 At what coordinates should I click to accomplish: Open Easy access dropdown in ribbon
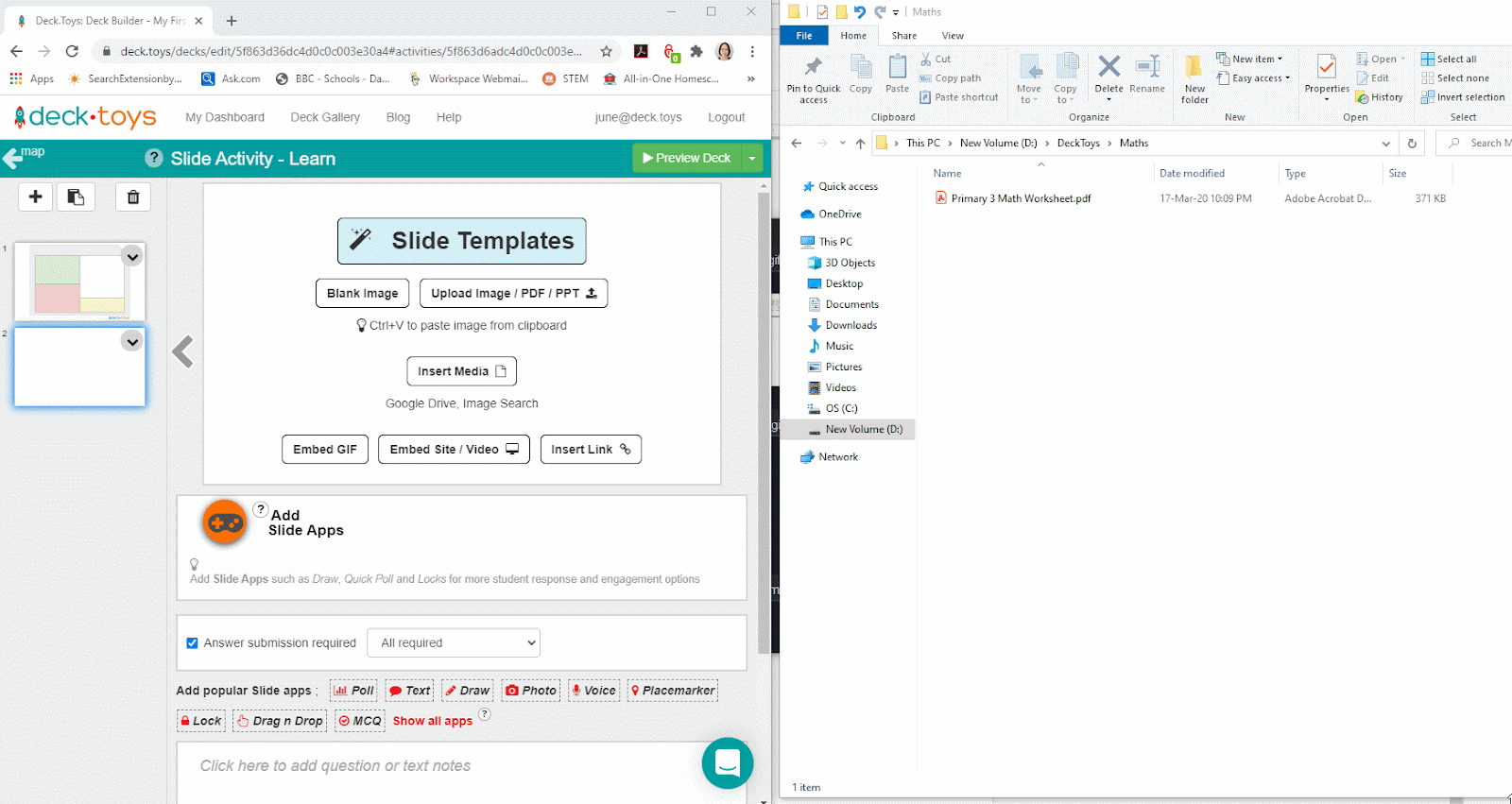tap(1253, 78)
